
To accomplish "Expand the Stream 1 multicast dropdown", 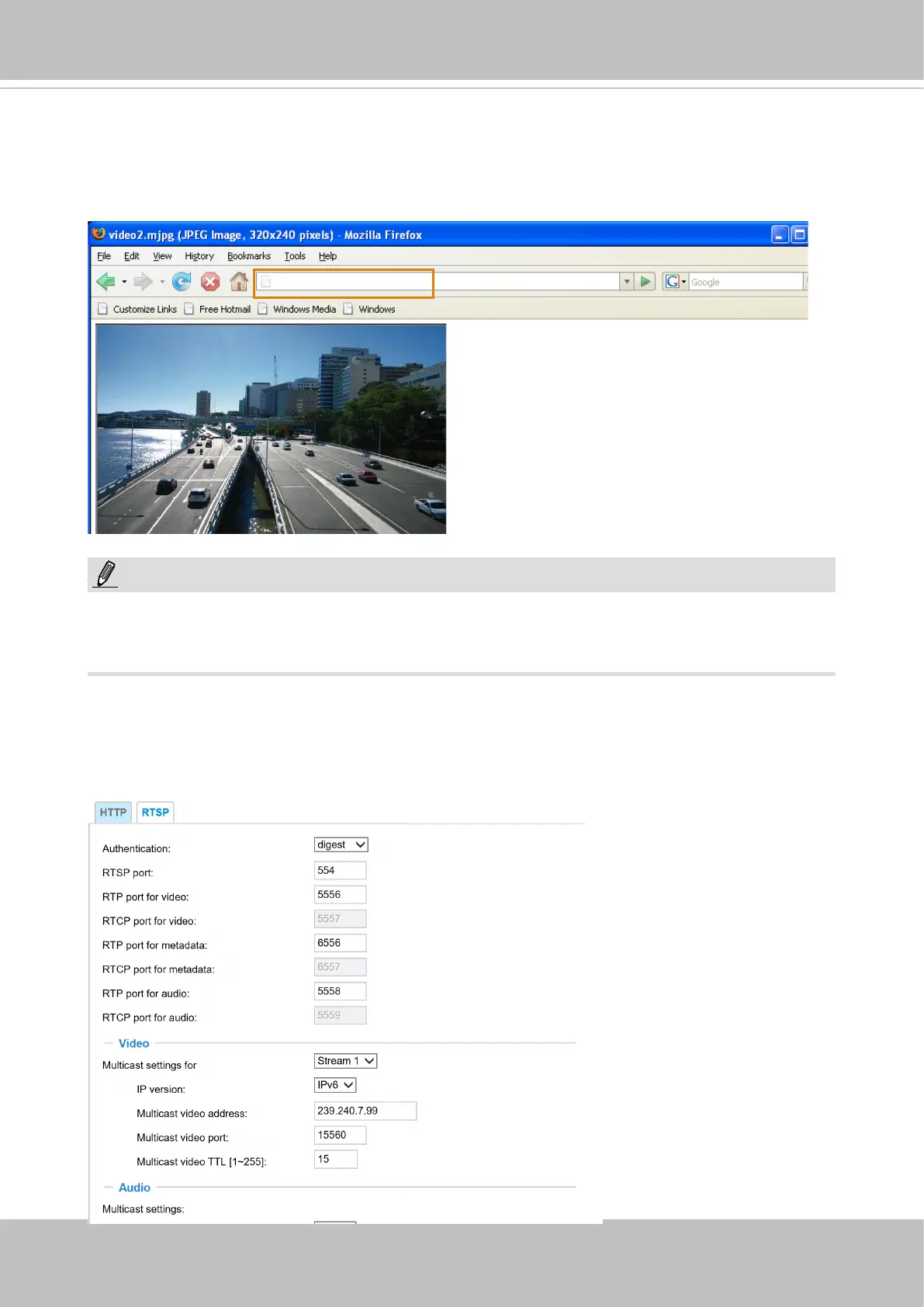I will tap(345, 1061).
